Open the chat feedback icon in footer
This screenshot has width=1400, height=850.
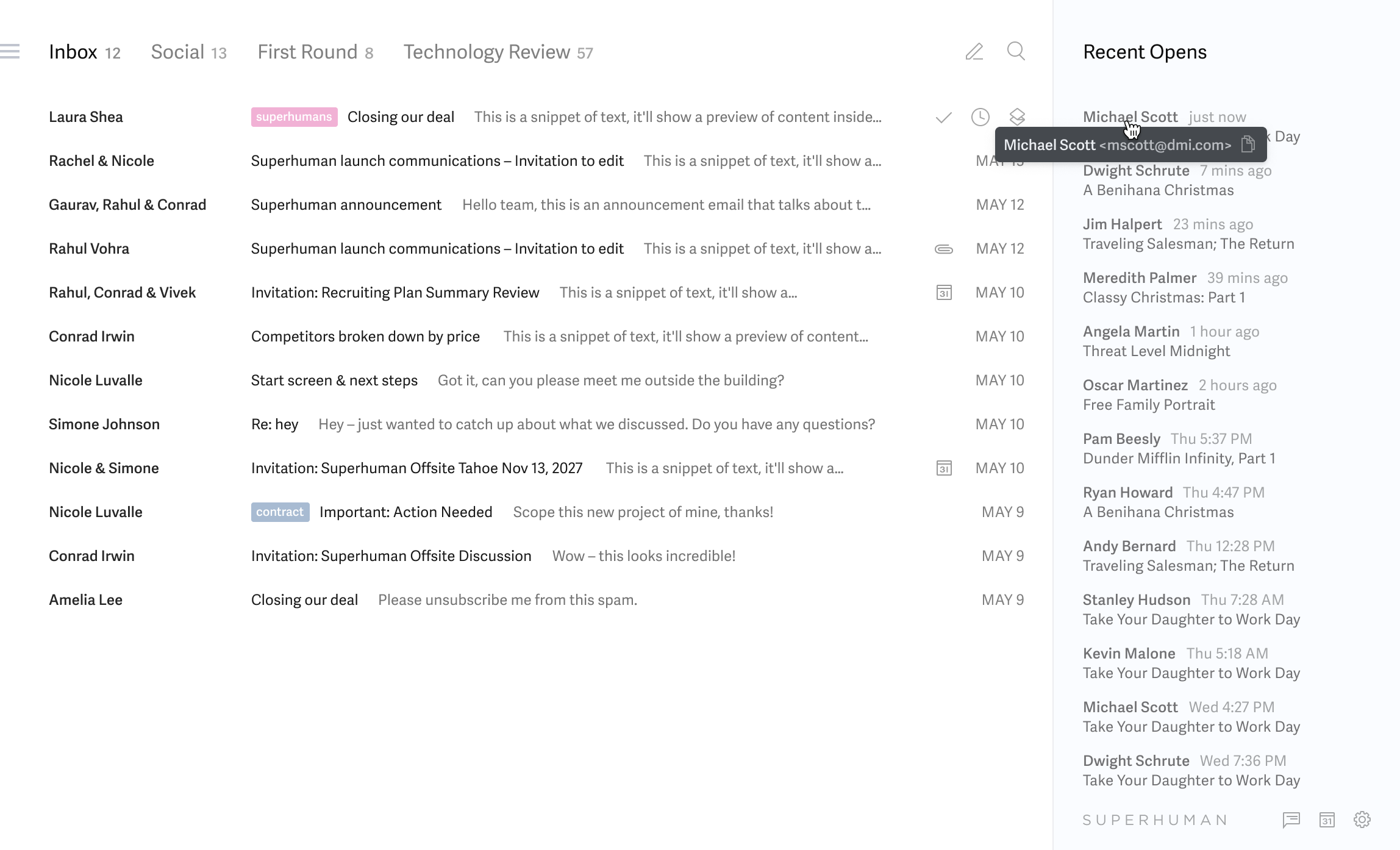(x=1291, y=820)
